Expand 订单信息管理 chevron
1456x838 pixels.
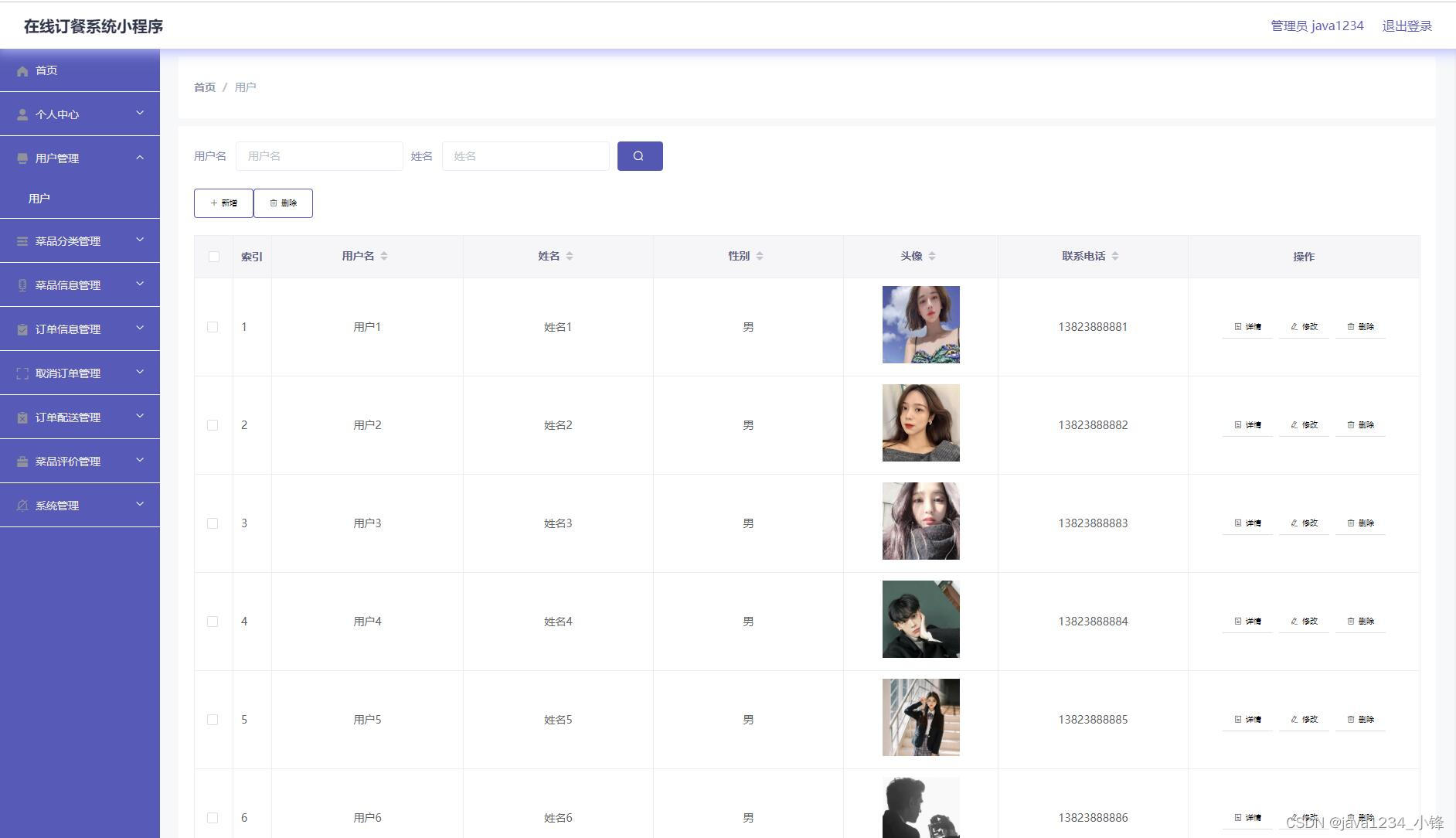140,328
